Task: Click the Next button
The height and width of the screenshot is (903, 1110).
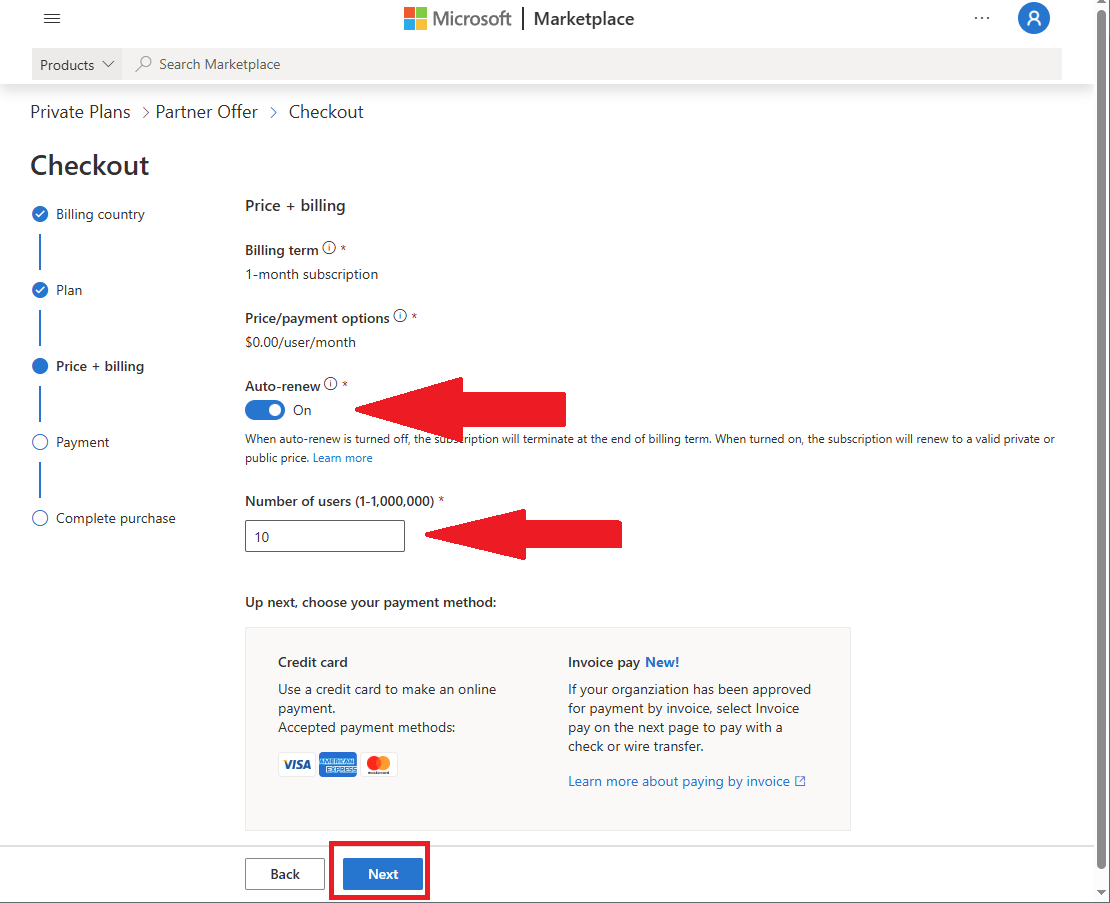Action: click(383, 874)
